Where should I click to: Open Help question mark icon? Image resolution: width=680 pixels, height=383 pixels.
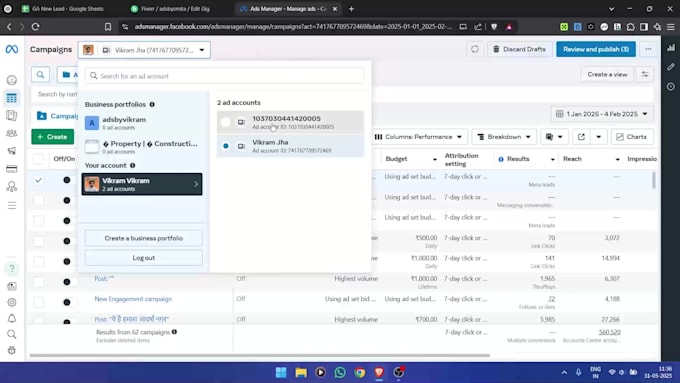[12, 268]
